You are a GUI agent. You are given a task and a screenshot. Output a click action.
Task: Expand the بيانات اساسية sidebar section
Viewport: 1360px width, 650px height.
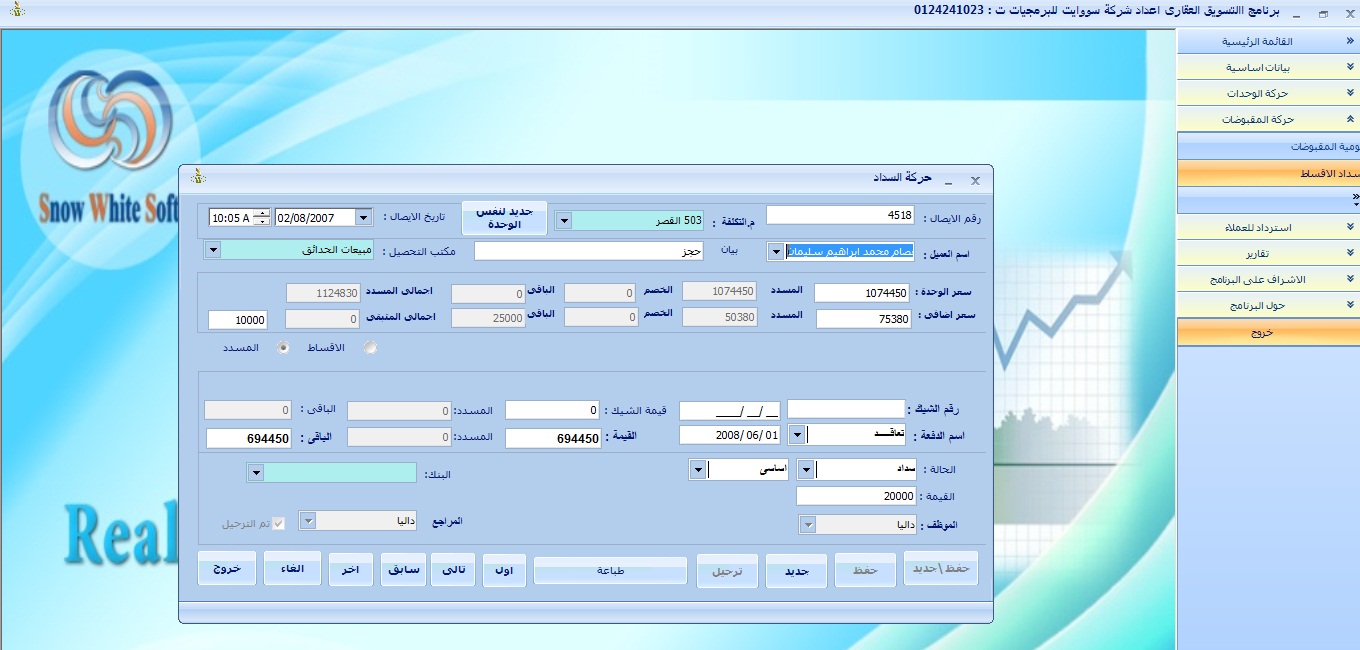pos(1350,68)
